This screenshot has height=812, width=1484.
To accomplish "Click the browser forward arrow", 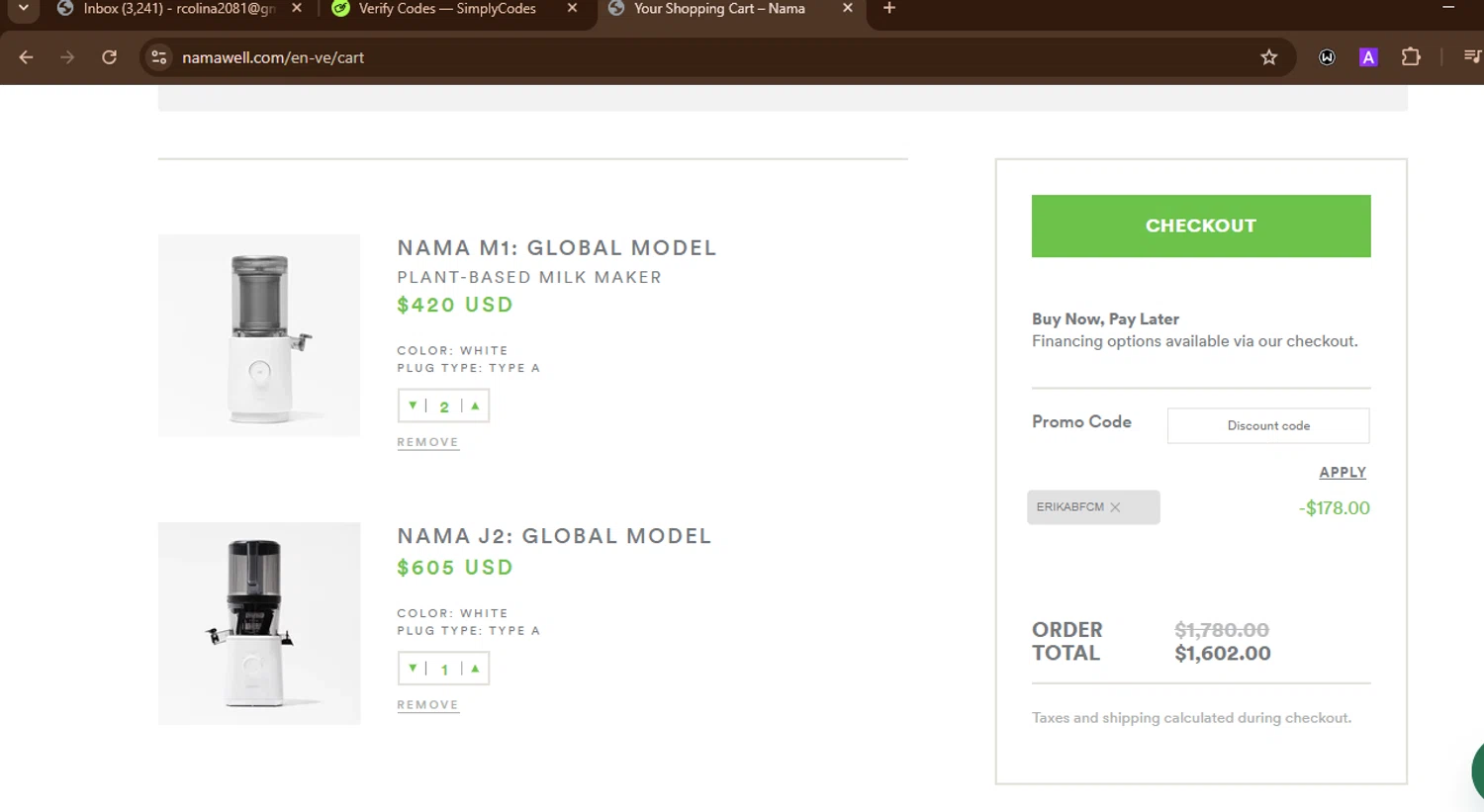I will pyautogui.click(x=67, y=57).
